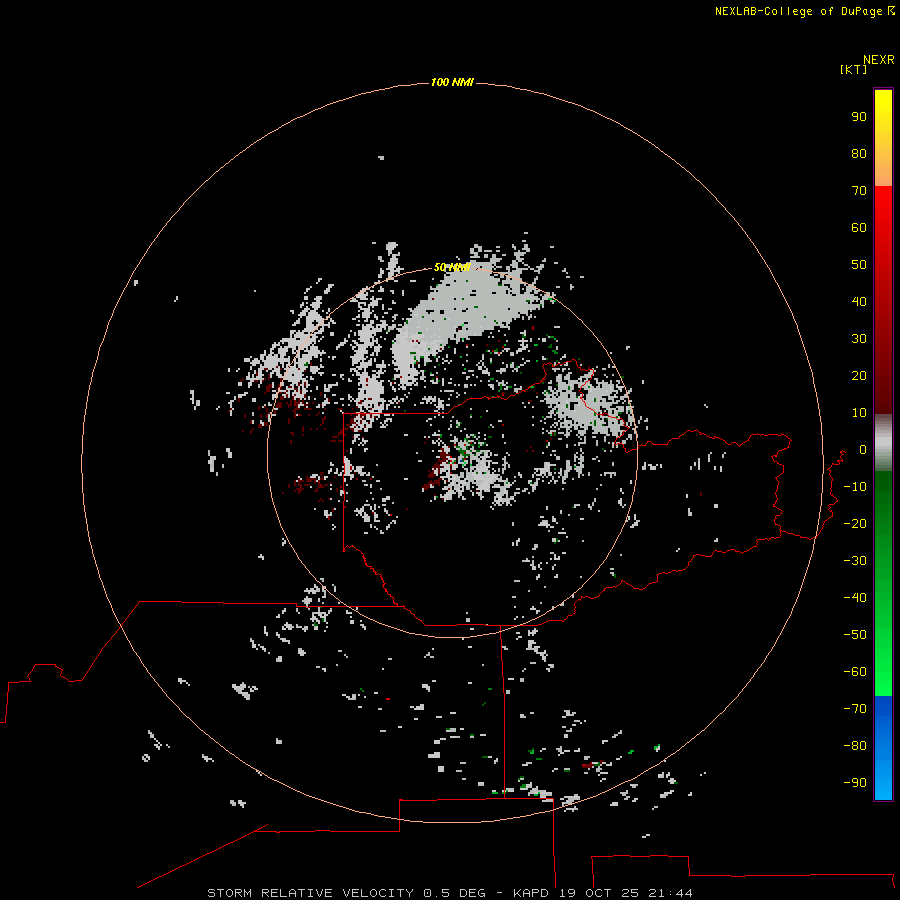900x900 pixels.
Task: Click the 40 value on the velocity scale
Action: 859,302
